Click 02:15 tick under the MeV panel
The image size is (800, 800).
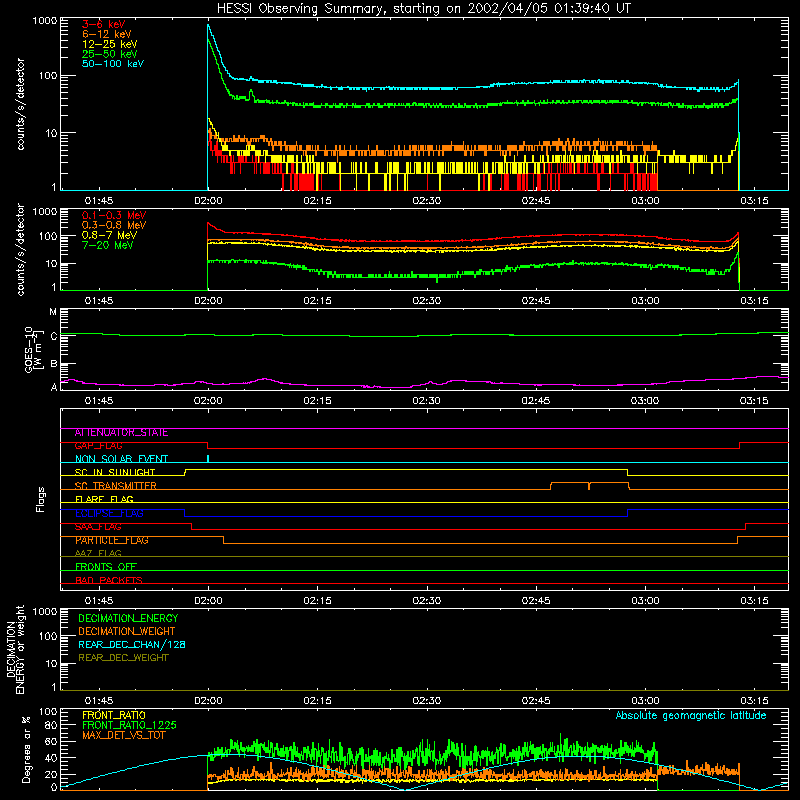(317, 301)
